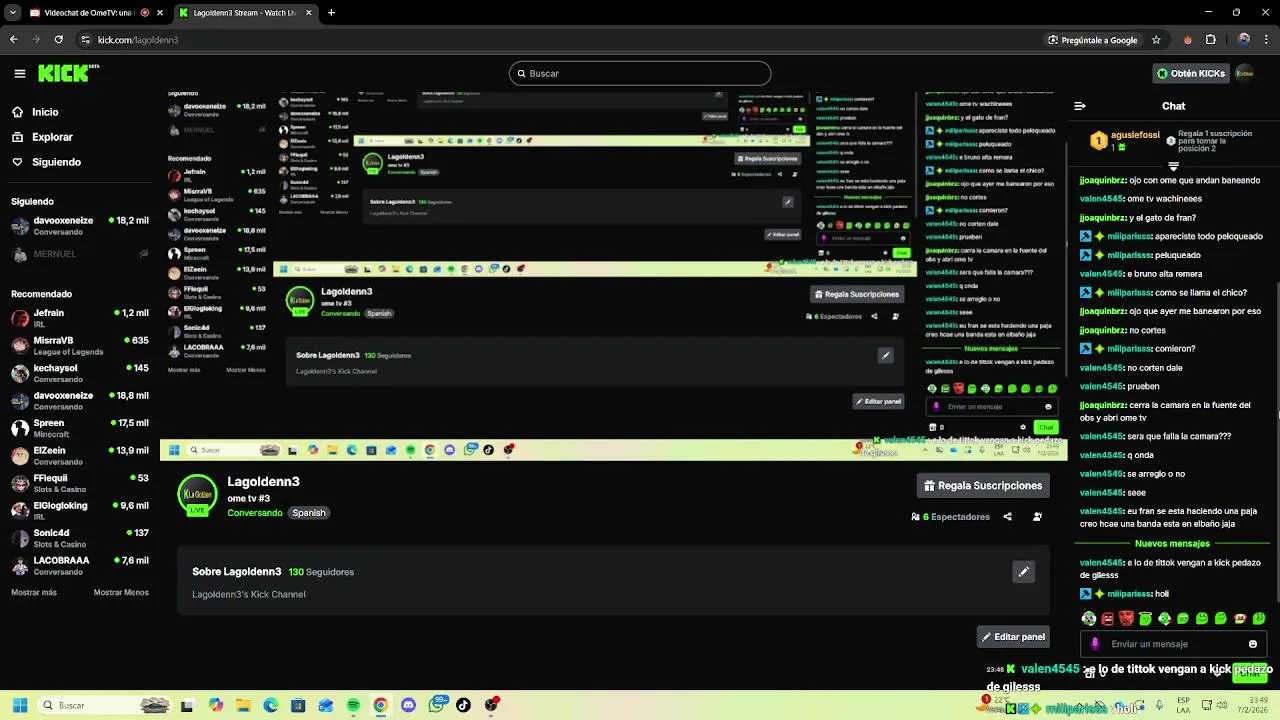The width and height of the screenshot is (1280, 720).
Task: Open the MERNUEL followed channel
Action: [x=80, y=254]
